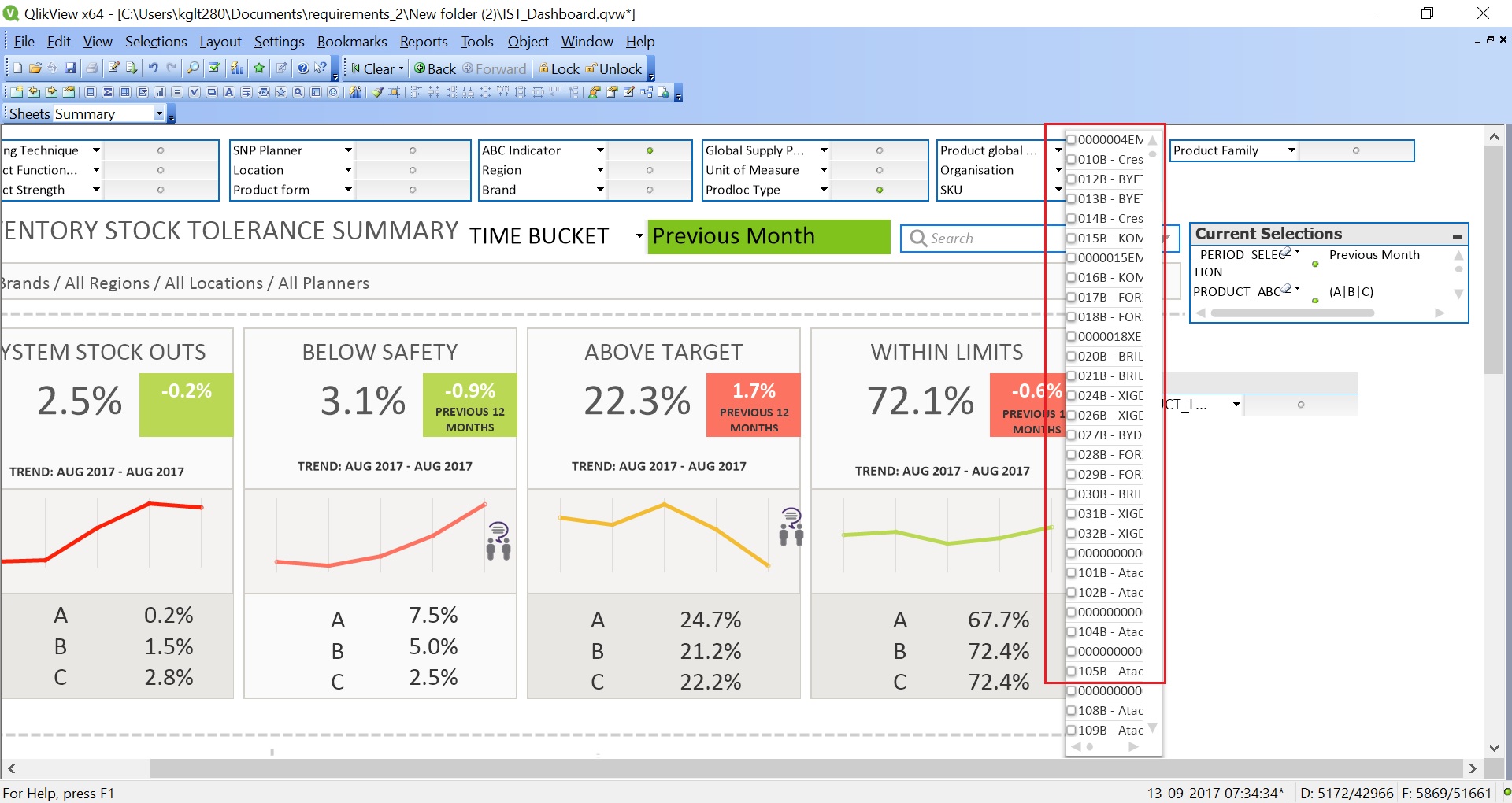Check the 108B - Atac item
The width and height of the screenshot is (1512, 803).
coord(1071,711)
